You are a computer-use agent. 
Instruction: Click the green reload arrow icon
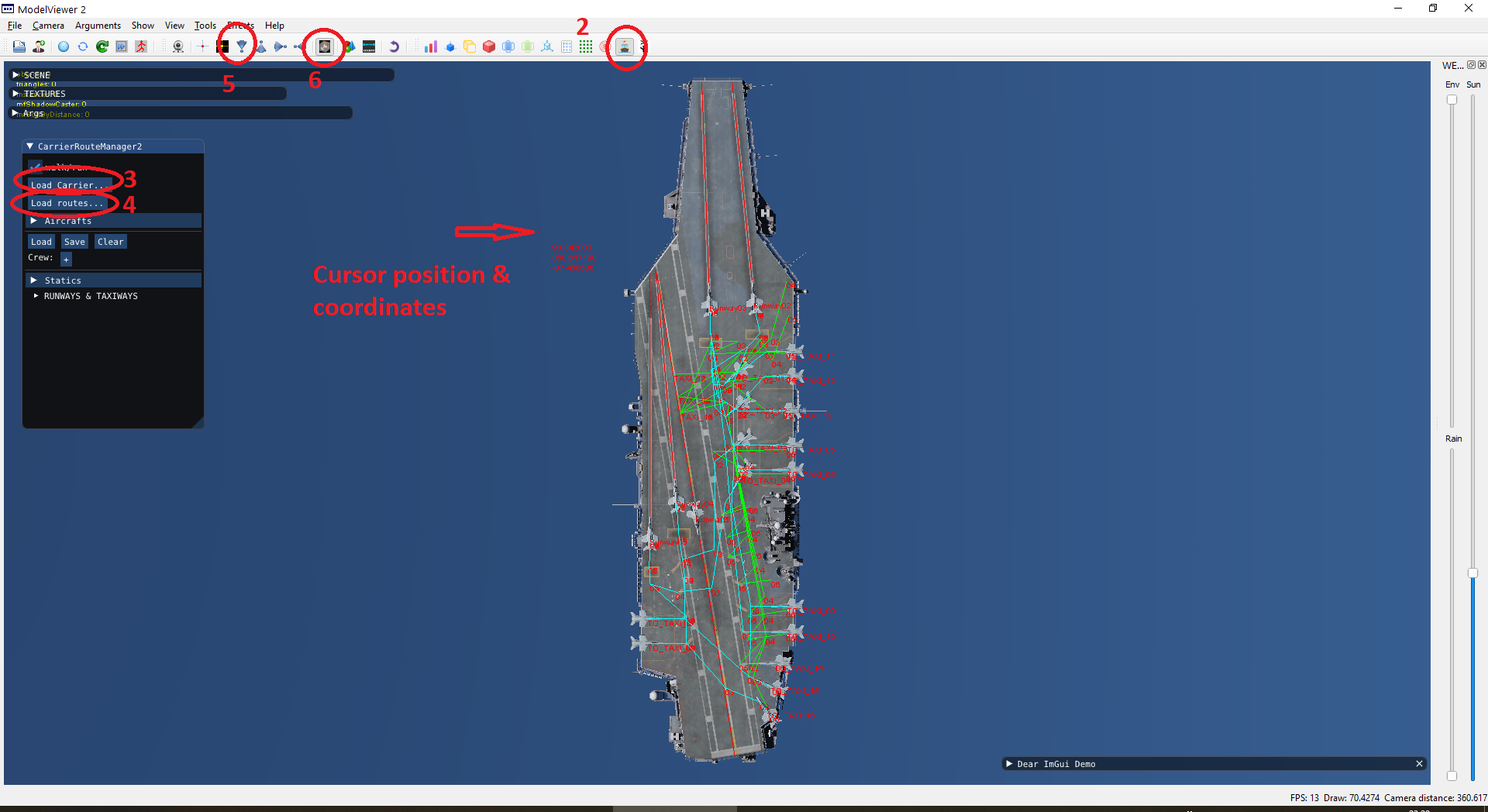point(102,46)
